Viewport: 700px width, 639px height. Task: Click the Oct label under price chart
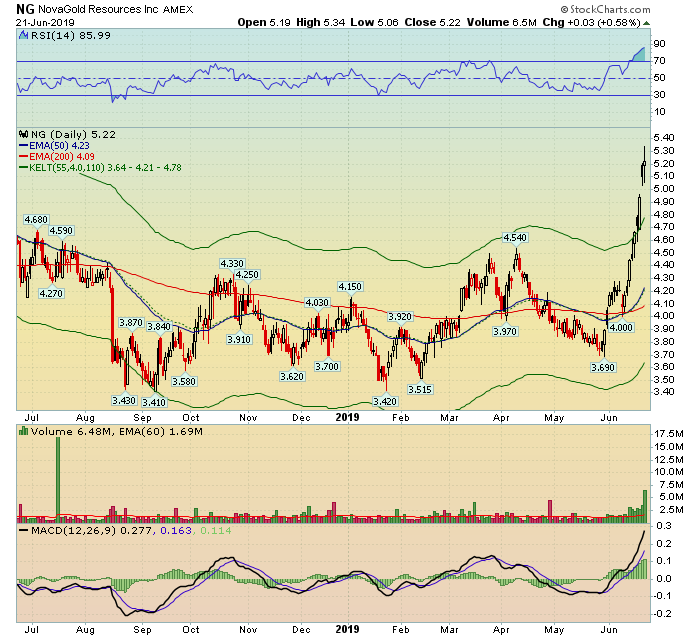pos(191,417)
